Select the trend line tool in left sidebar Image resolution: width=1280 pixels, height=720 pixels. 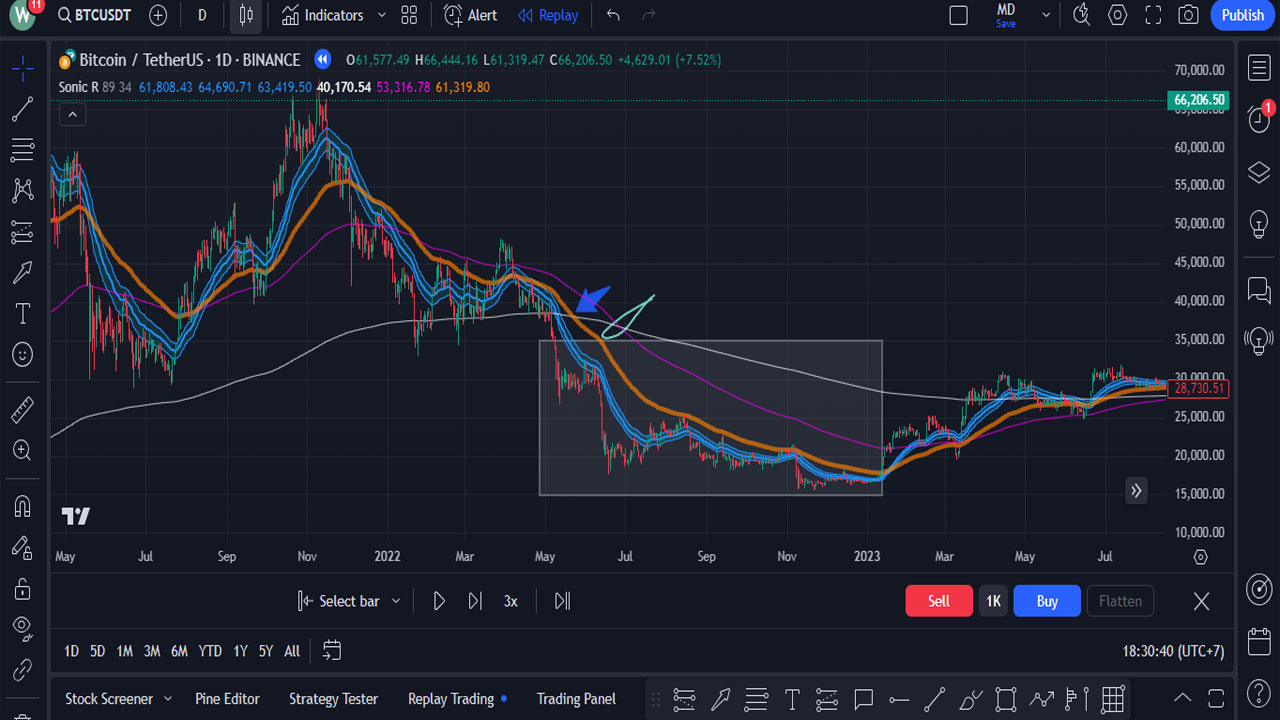(x=23, y=109)
